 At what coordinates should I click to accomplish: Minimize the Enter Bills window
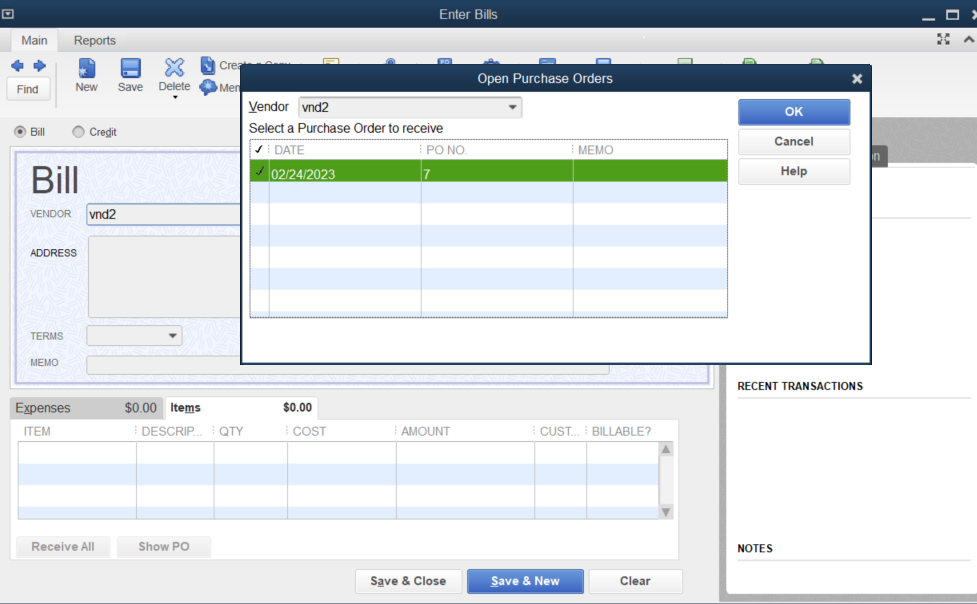[x=928, y=18]
